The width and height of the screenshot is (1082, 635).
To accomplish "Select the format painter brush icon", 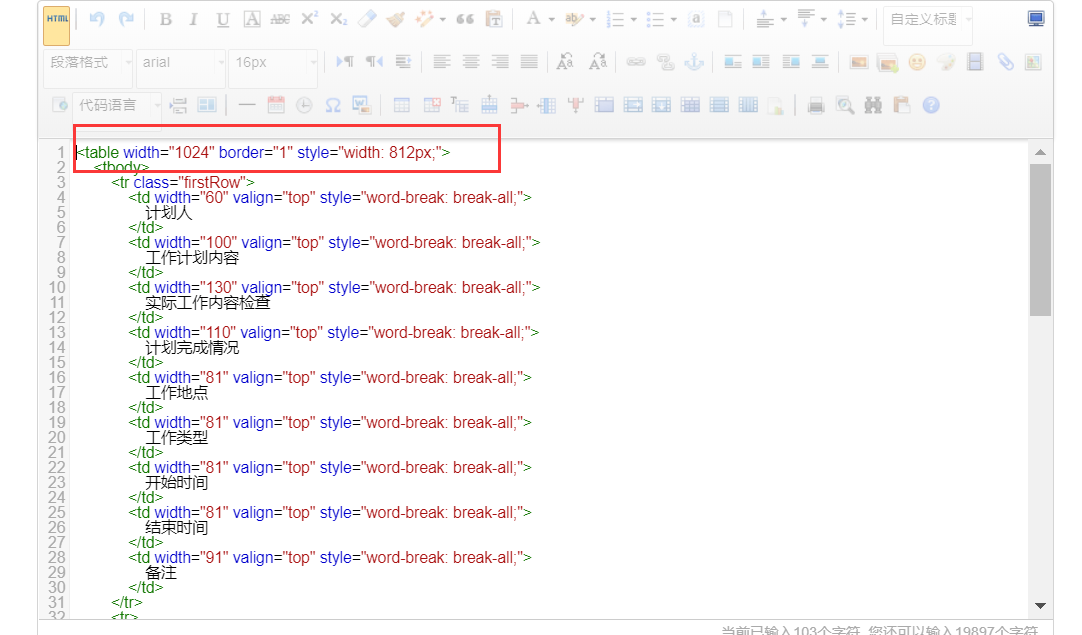I will tap(396, 19).
